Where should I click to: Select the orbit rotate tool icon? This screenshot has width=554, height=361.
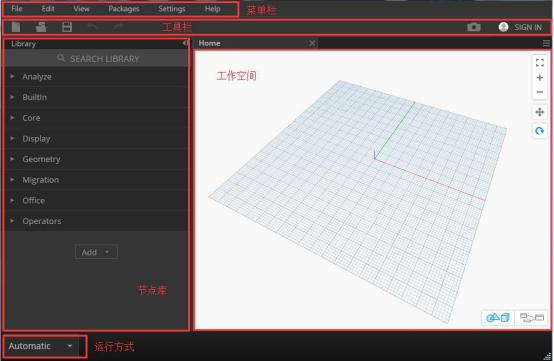540,131
